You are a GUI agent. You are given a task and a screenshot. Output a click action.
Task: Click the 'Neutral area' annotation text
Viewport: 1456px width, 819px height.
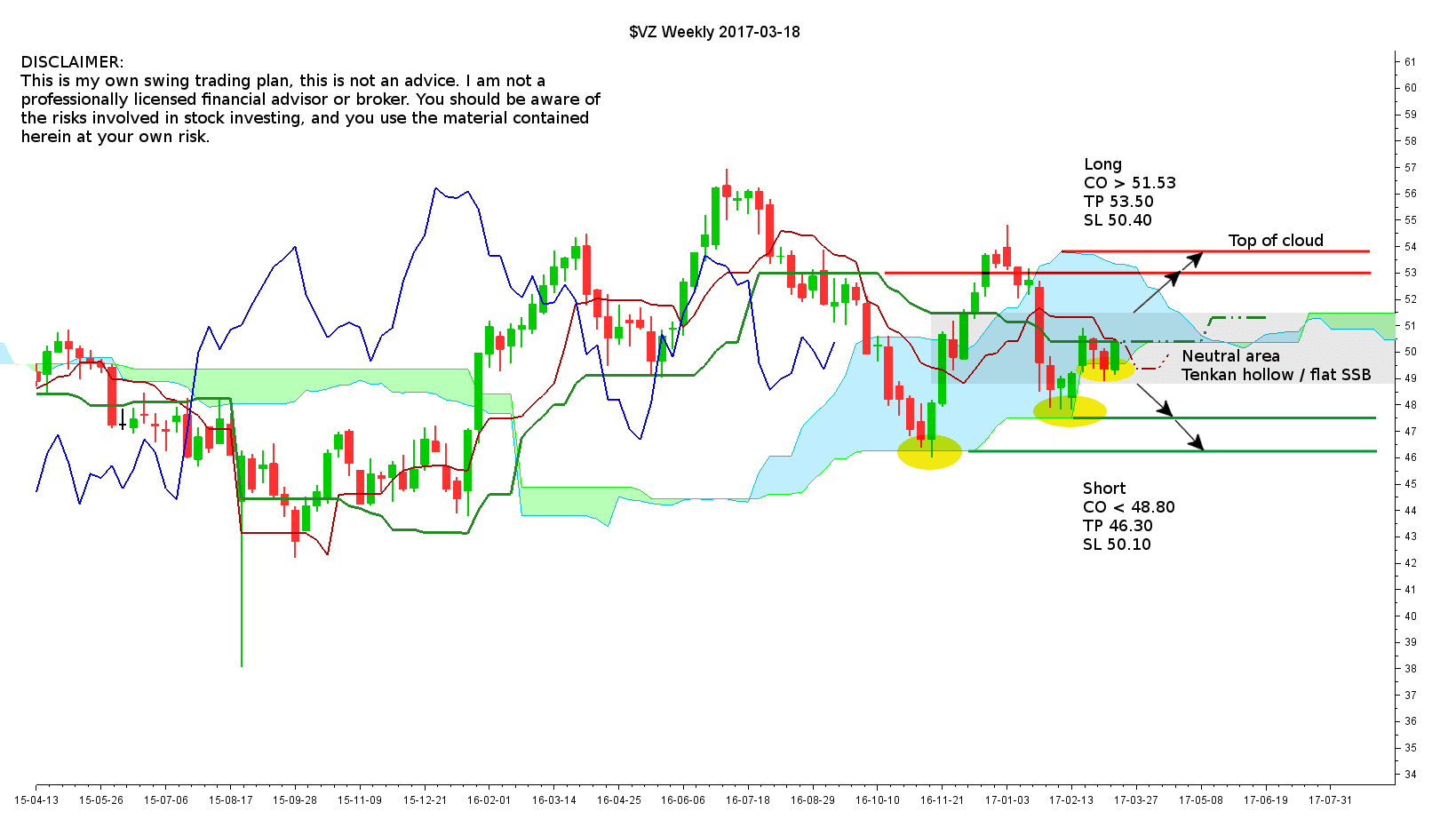click(x=1230, y=356)
